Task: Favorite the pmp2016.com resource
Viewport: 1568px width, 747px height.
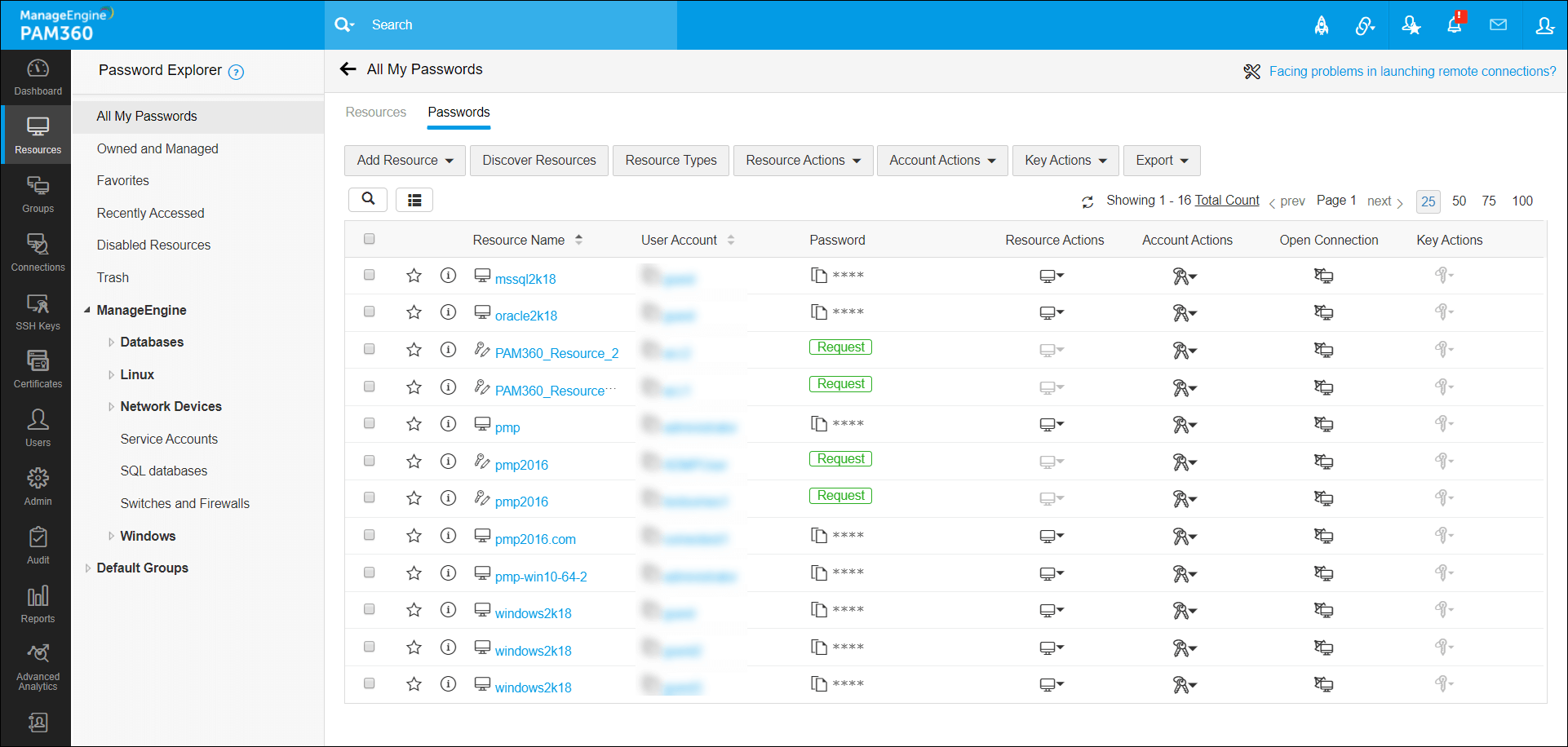Action: (x=414, y=536)
